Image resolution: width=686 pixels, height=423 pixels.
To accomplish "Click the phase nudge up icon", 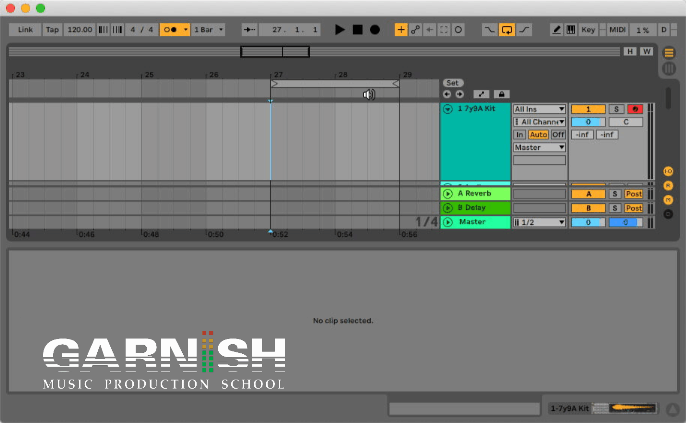I will click(117, 30).
